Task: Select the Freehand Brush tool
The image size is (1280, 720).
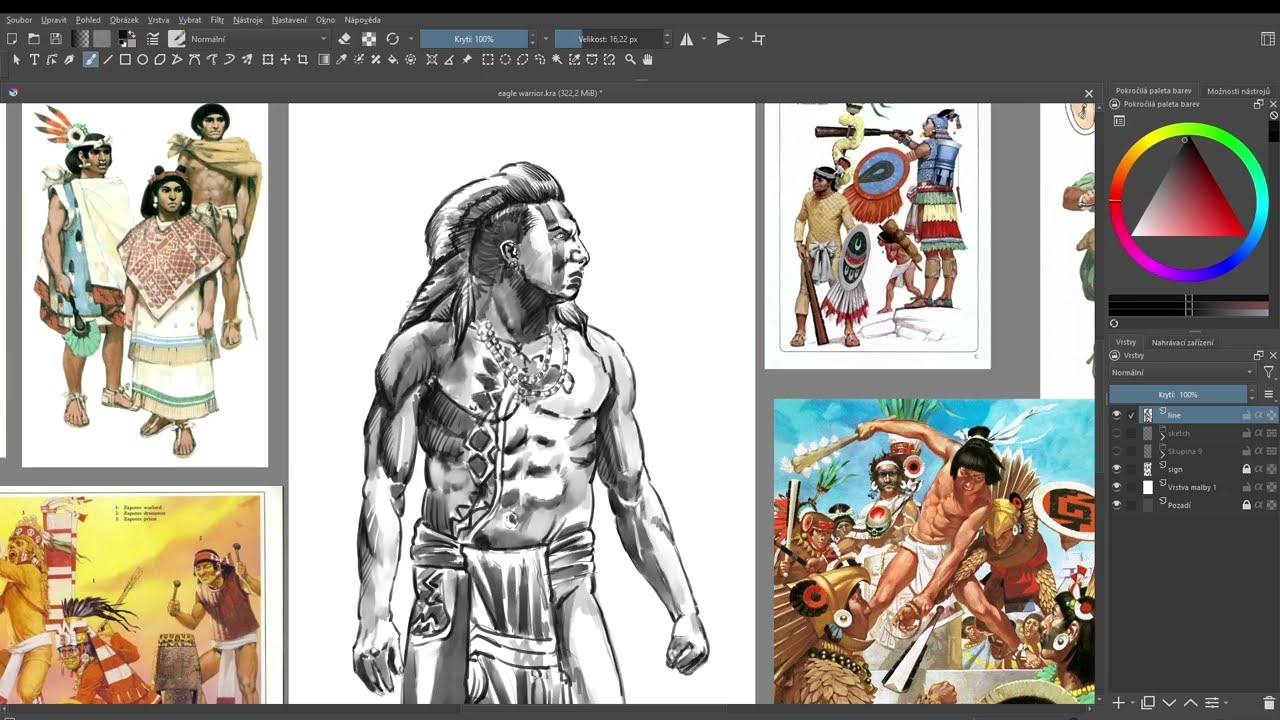Action: 90,60
